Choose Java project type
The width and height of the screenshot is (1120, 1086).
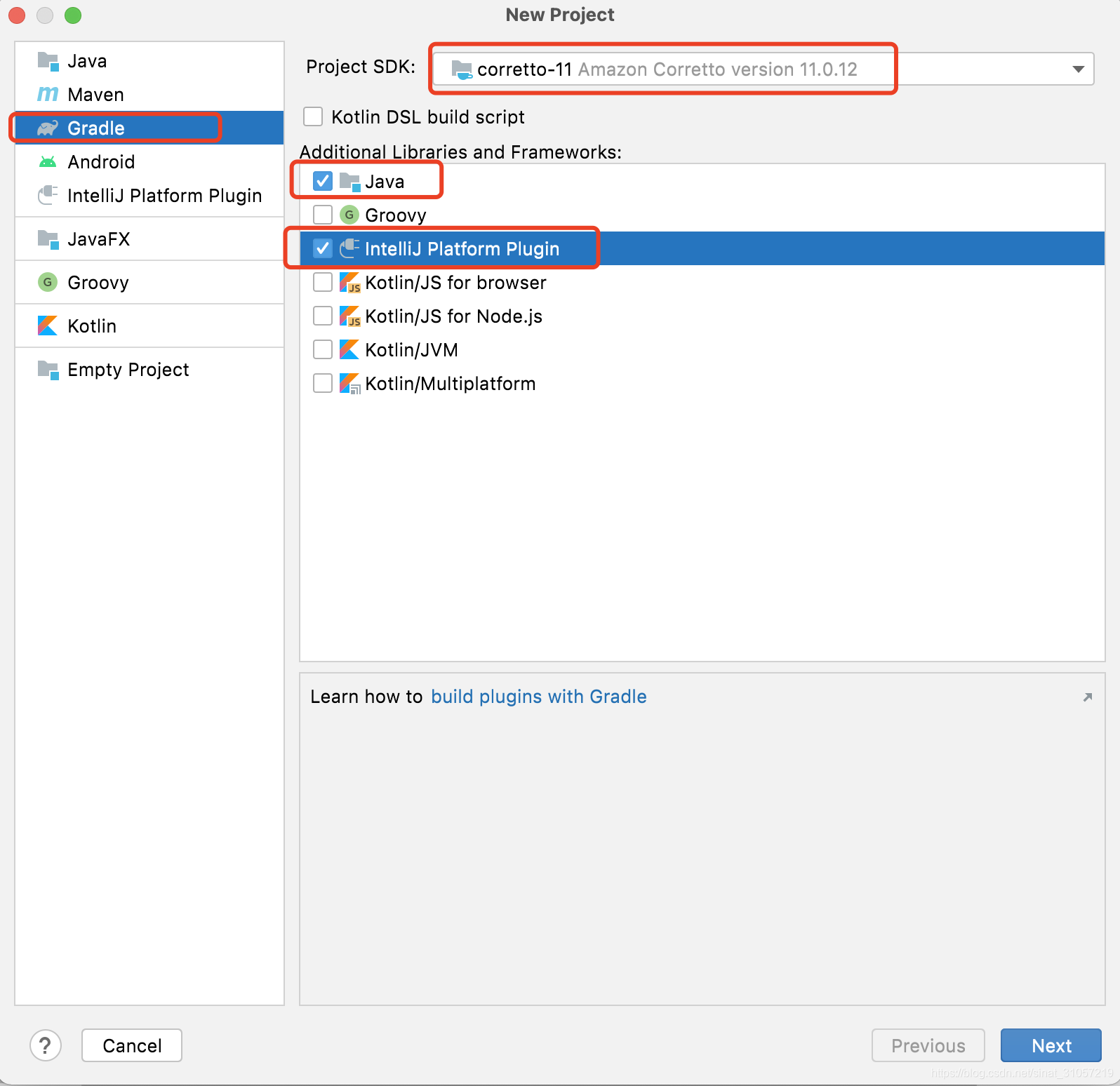click(149, 61)
